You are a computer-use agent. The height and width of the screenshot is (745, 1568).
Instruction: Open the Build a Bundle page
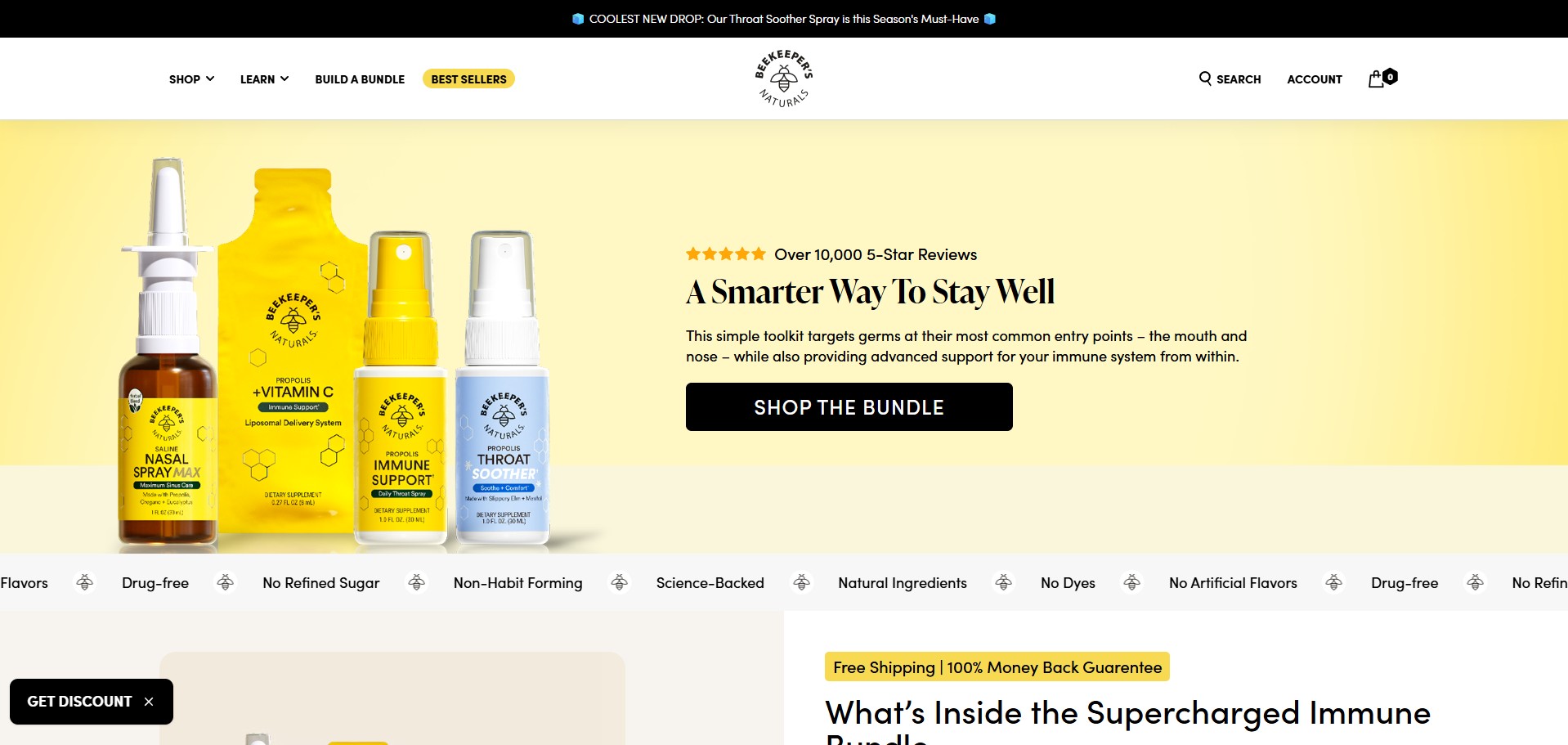tap(360, 79)
